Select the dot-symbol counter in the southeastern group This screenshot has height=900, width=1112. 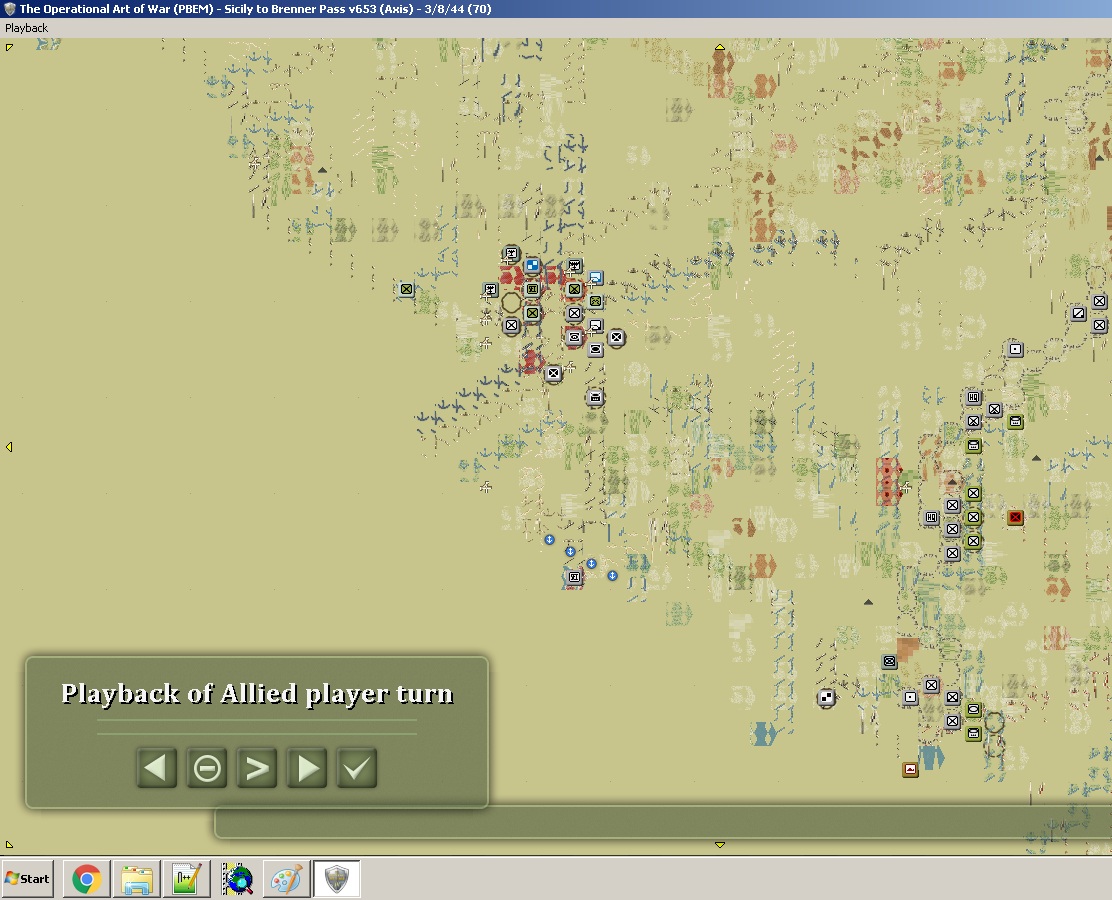click(910, 697)
